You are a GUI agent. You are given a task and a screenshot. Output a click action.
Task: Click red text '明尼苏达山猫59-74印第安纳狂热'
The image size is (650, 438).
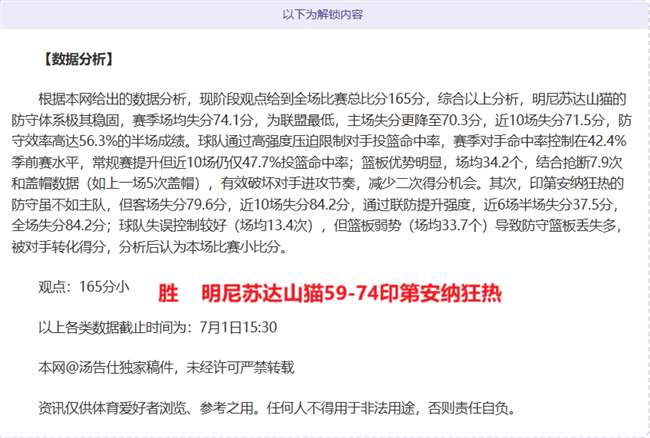[x=352, y=293]
